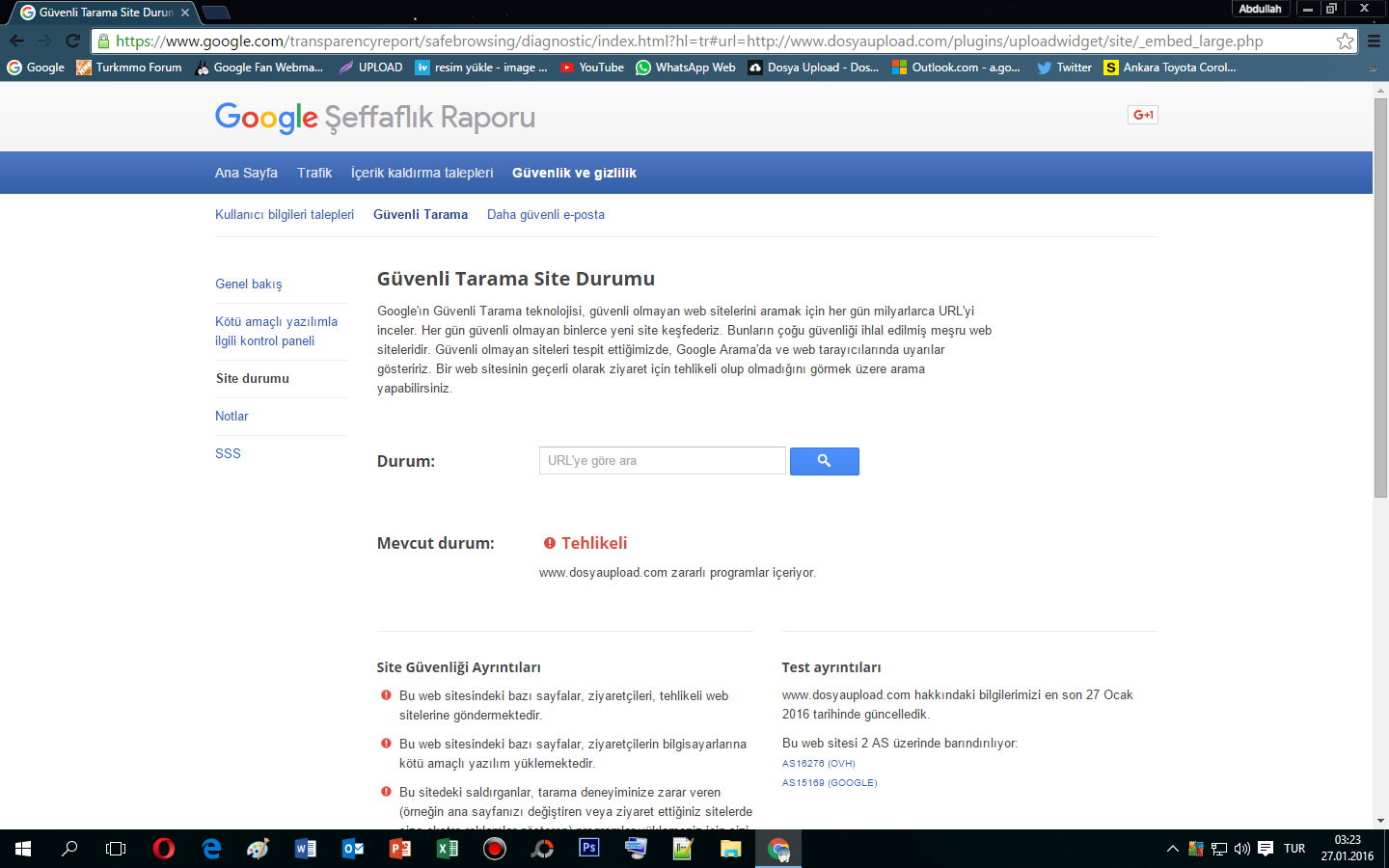Open the Abdullah profile switcher
This screenshot has height=868, width=1389.
[1260, 9]
